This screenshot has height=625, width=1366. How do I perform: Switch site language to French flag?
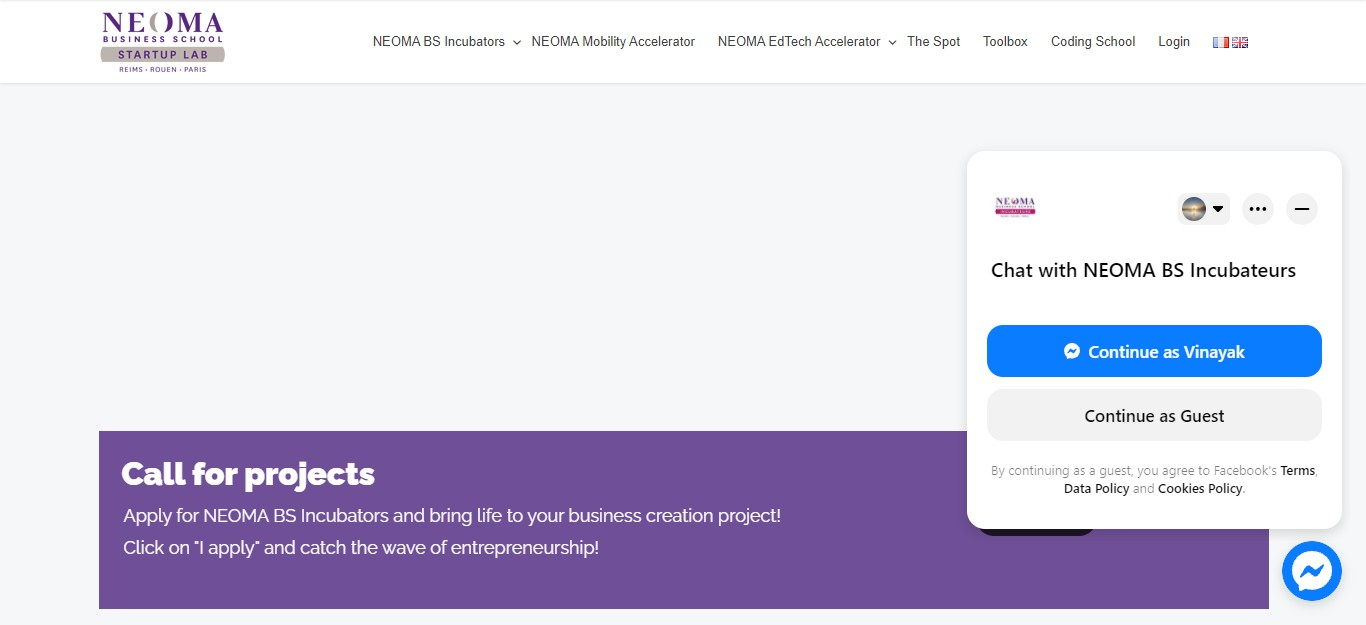coord(1220,42)
